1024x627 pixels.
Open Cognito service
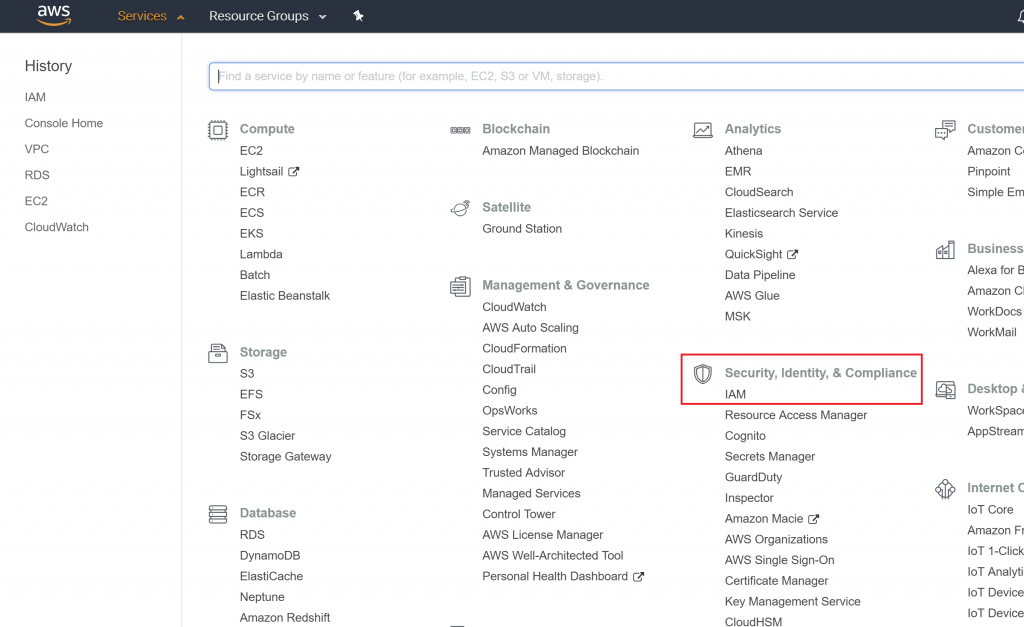click(x=745, y=436)
